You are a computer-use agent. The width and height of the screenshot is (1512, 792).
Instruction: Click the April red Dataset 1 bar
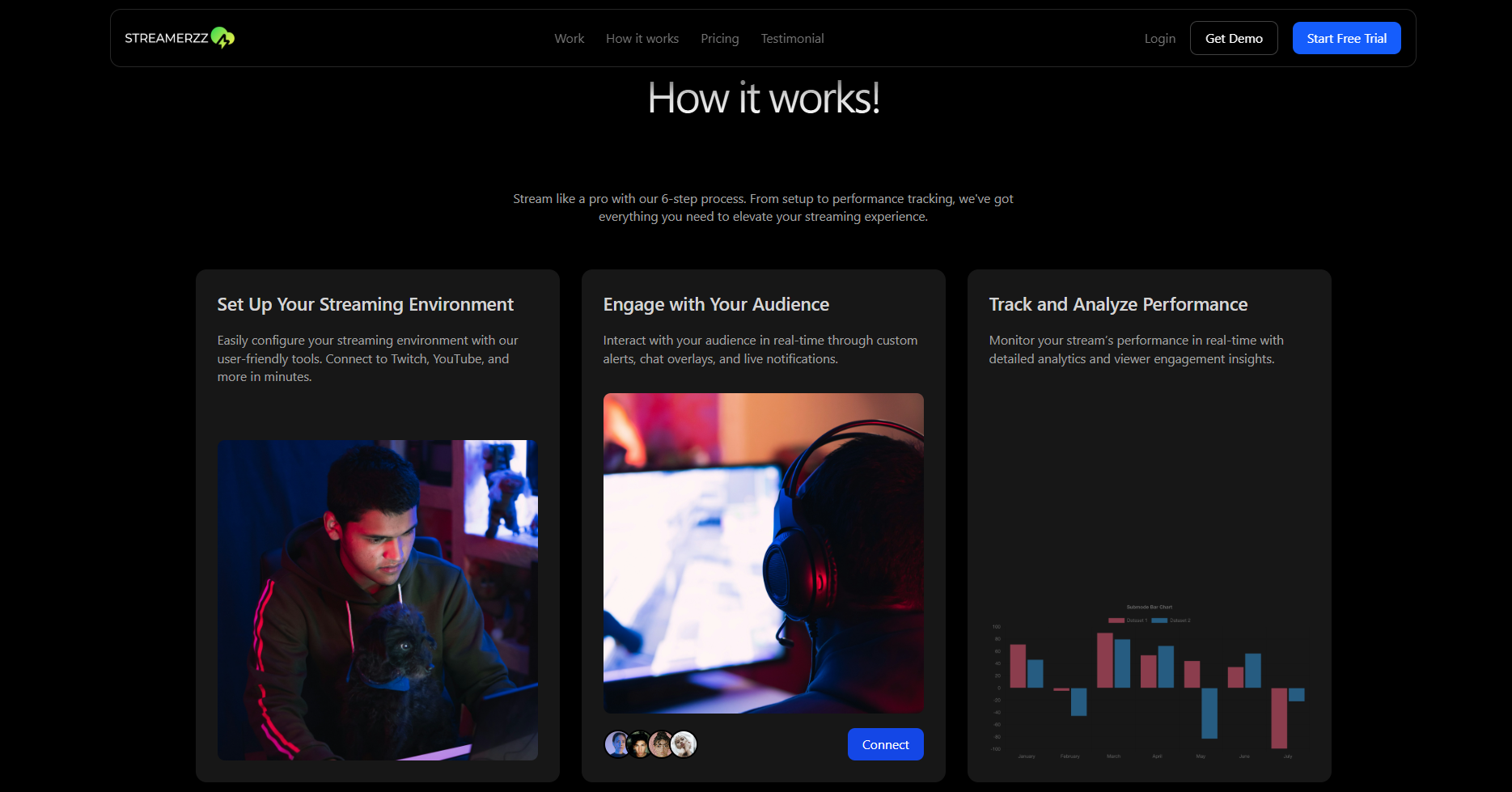pyautogui.click(x=1149, y=671)
